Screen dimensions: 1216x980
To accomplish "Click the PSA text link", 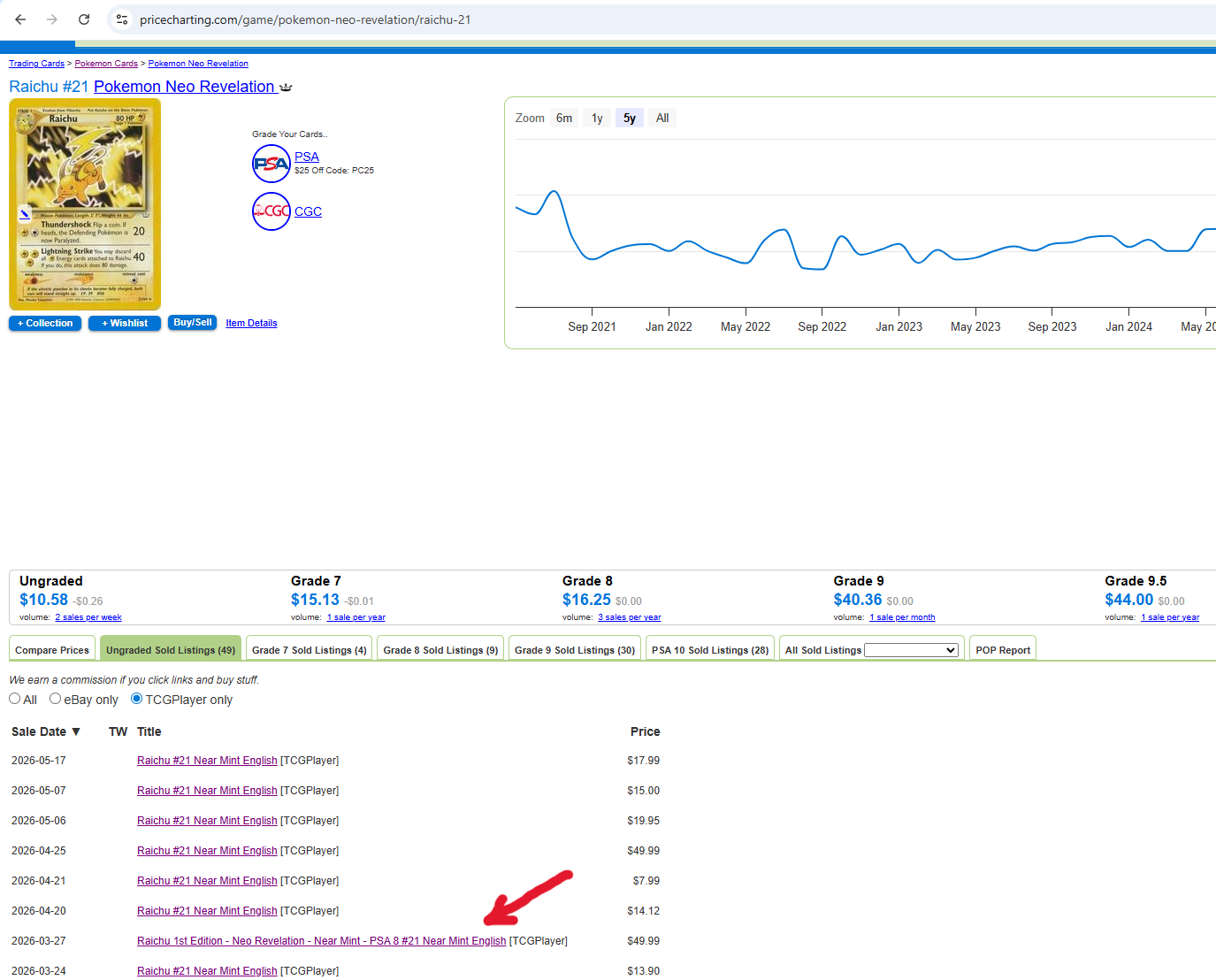I will click(307, 157).
